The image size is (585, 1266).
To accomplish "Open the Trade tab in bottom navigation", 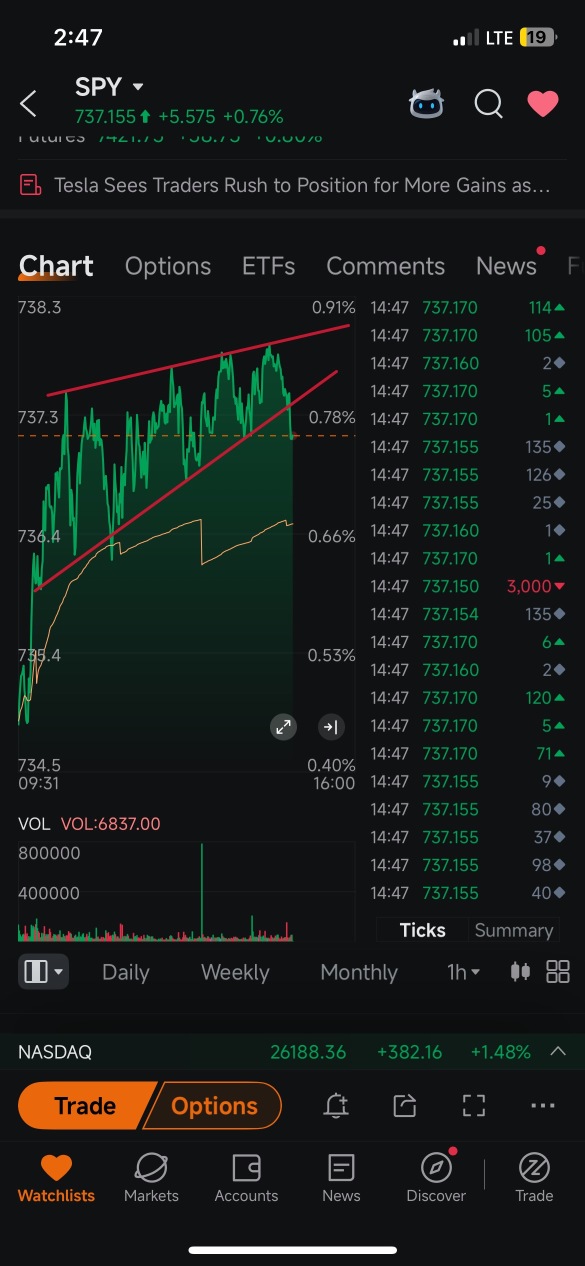I will 534,1178.
